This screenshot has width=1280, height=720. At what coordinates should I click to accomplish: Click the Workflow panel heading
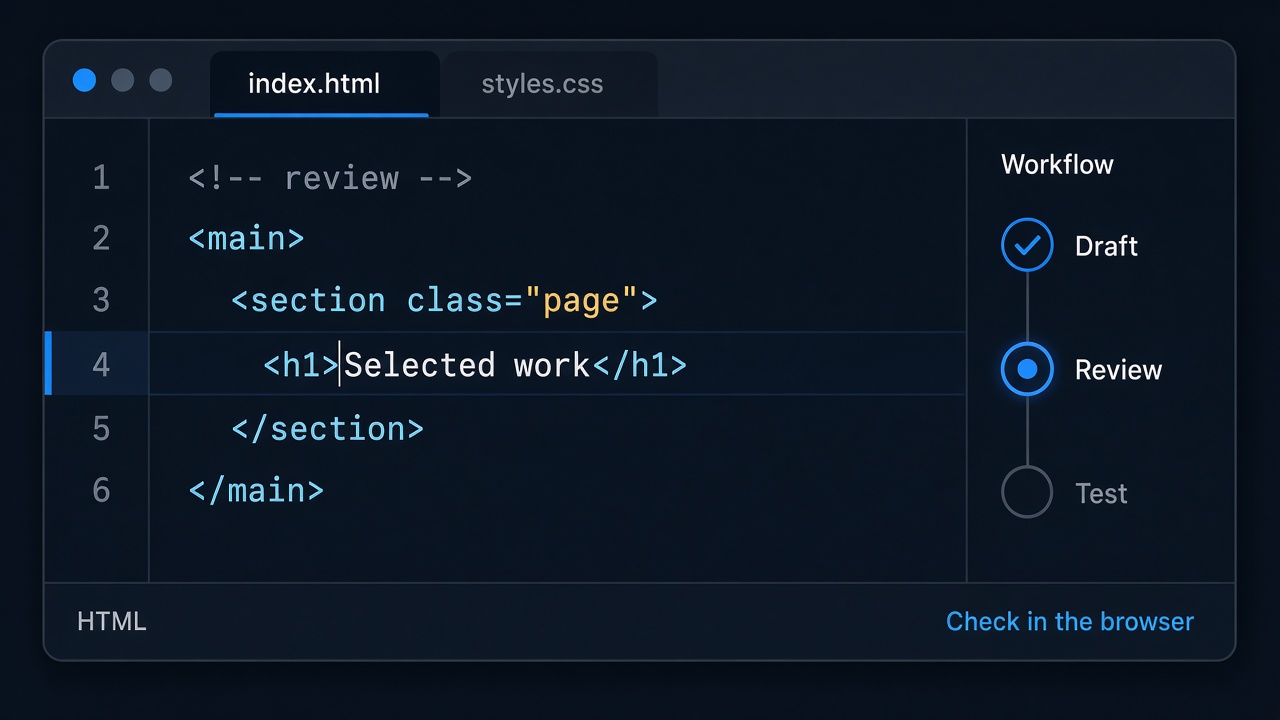click(1057, 165)
